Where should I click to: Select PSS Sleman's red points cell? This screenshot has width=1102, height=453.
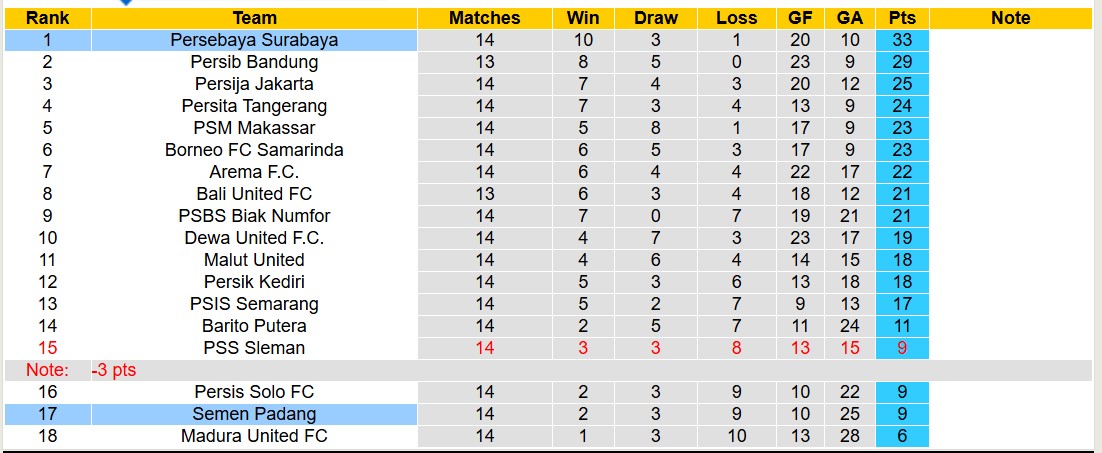pos(902,348)
